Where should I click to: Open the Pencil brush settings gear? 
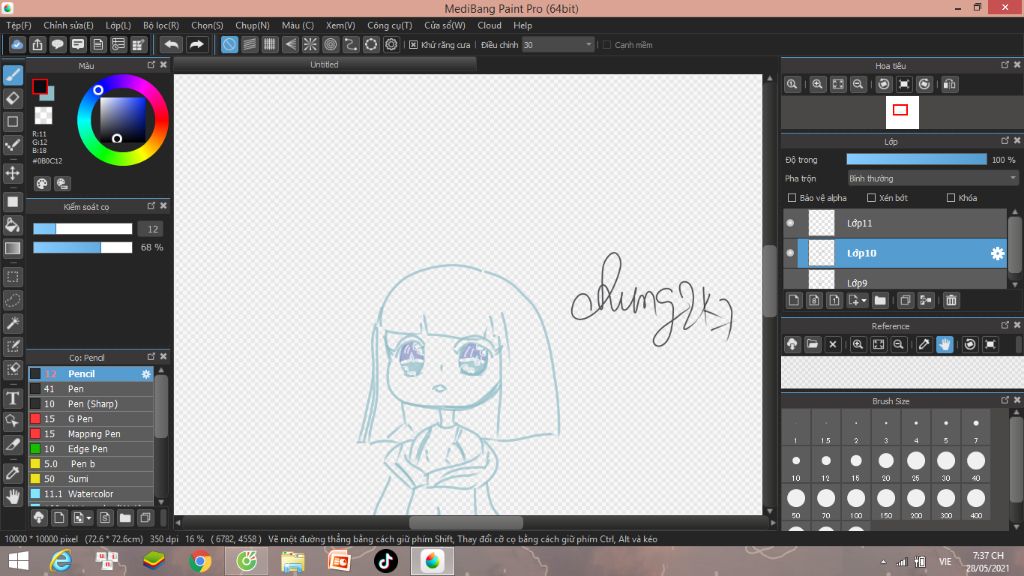[146, 374]
